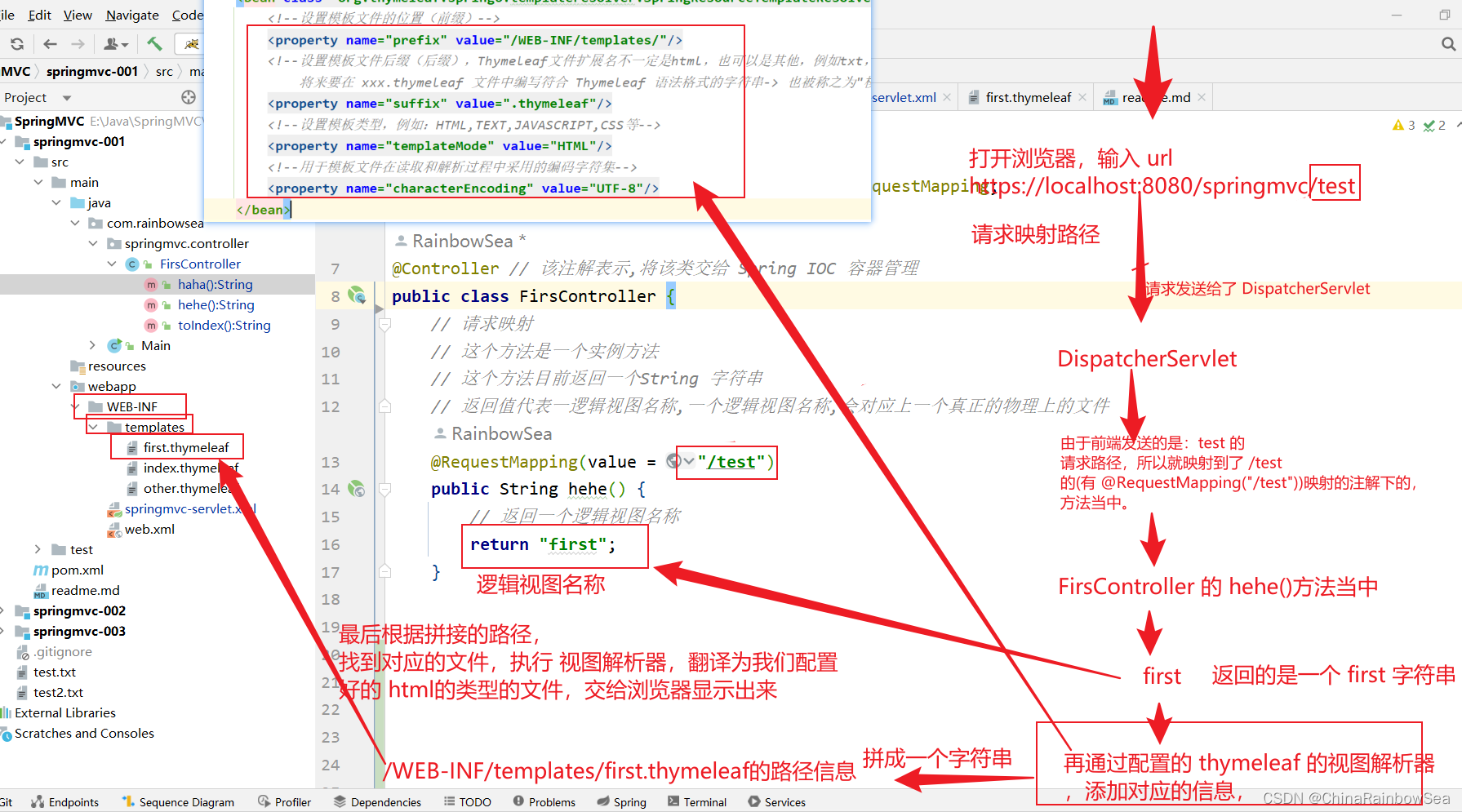Click the Search Everywhere magnifier icon
This screenshot has height=812, width=1462.
pos(1448,44)
